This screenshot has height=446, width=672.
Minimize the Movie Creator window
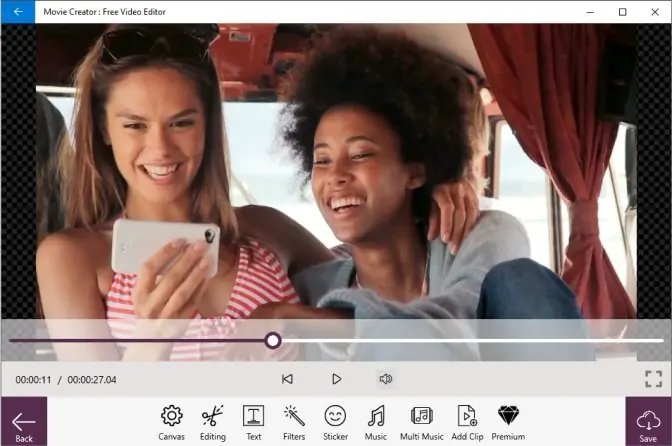pos(590,12)
